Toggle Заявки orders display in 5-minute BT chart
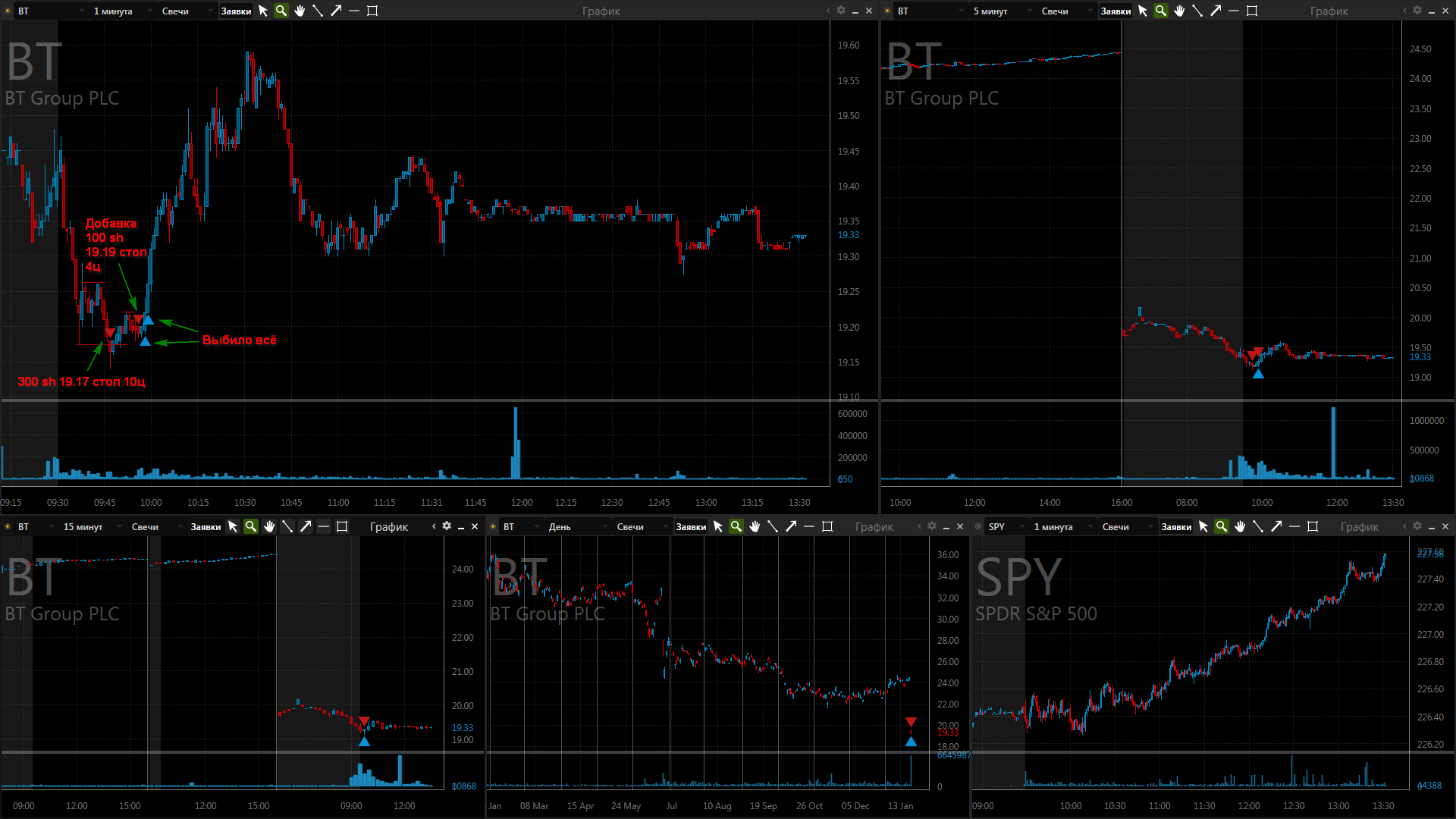The image size is (1456, 819). click(x=1116, y=11)
